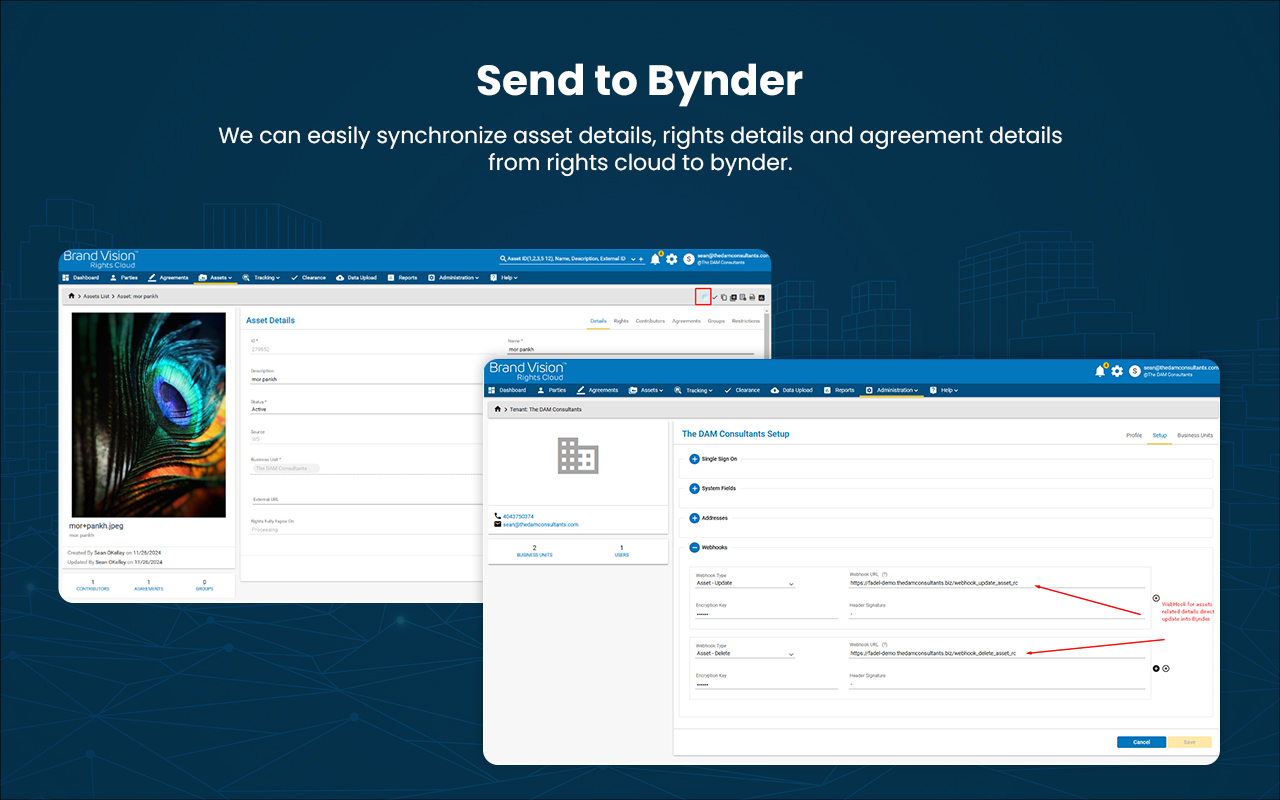This screenshot has width=1280, height=800.
Task: Click remove icon beside Asset - Delete webhook
Action: click(x=1166, y=668)
